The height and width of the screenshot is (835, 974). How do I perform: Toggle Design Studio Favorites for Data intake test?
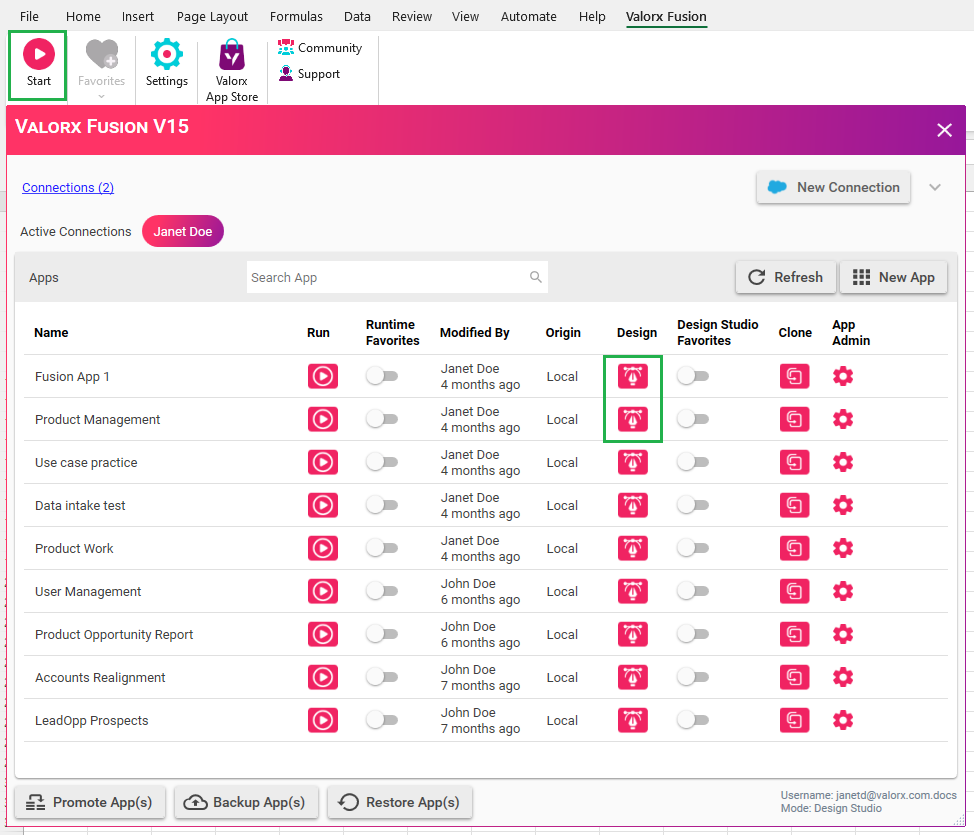693,505
